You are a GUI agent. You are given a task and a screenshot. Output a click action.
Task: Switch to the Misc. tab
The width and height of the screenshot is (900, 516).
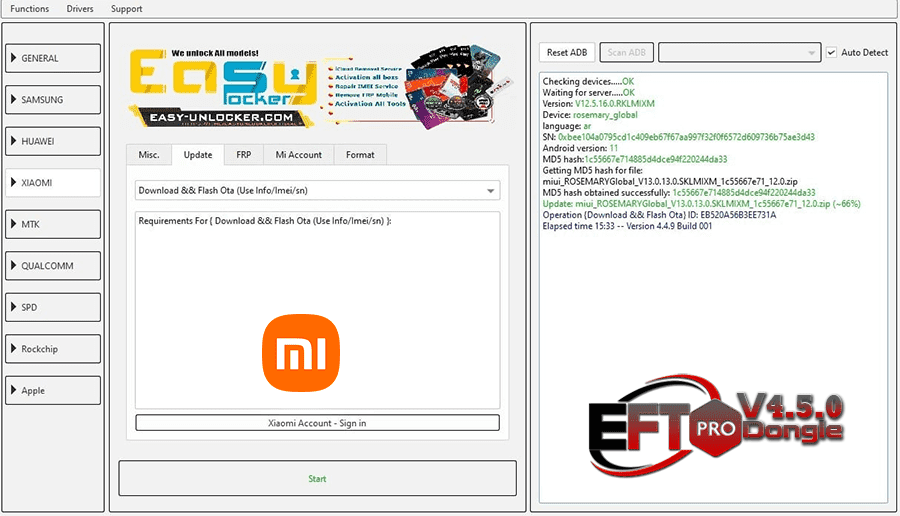coord(149,155)
